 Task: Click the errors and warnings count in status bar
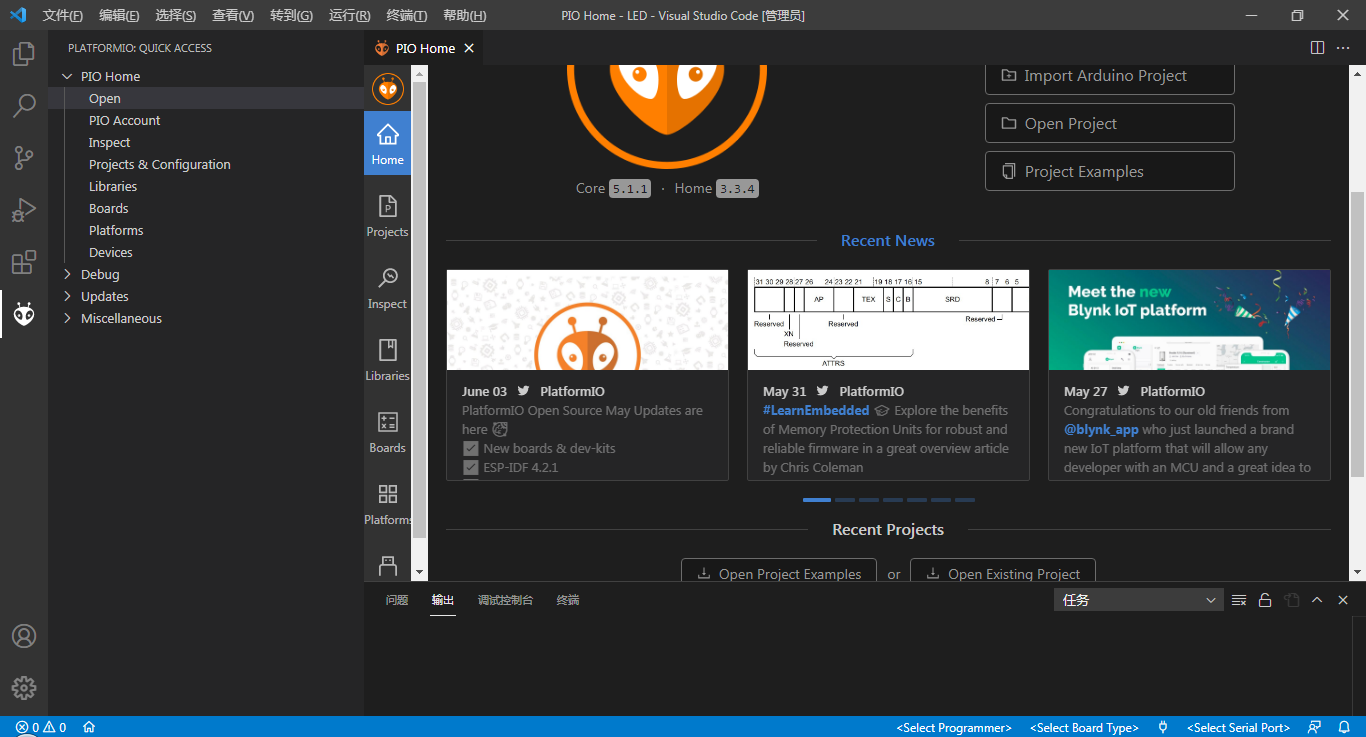tap(41, 727)
